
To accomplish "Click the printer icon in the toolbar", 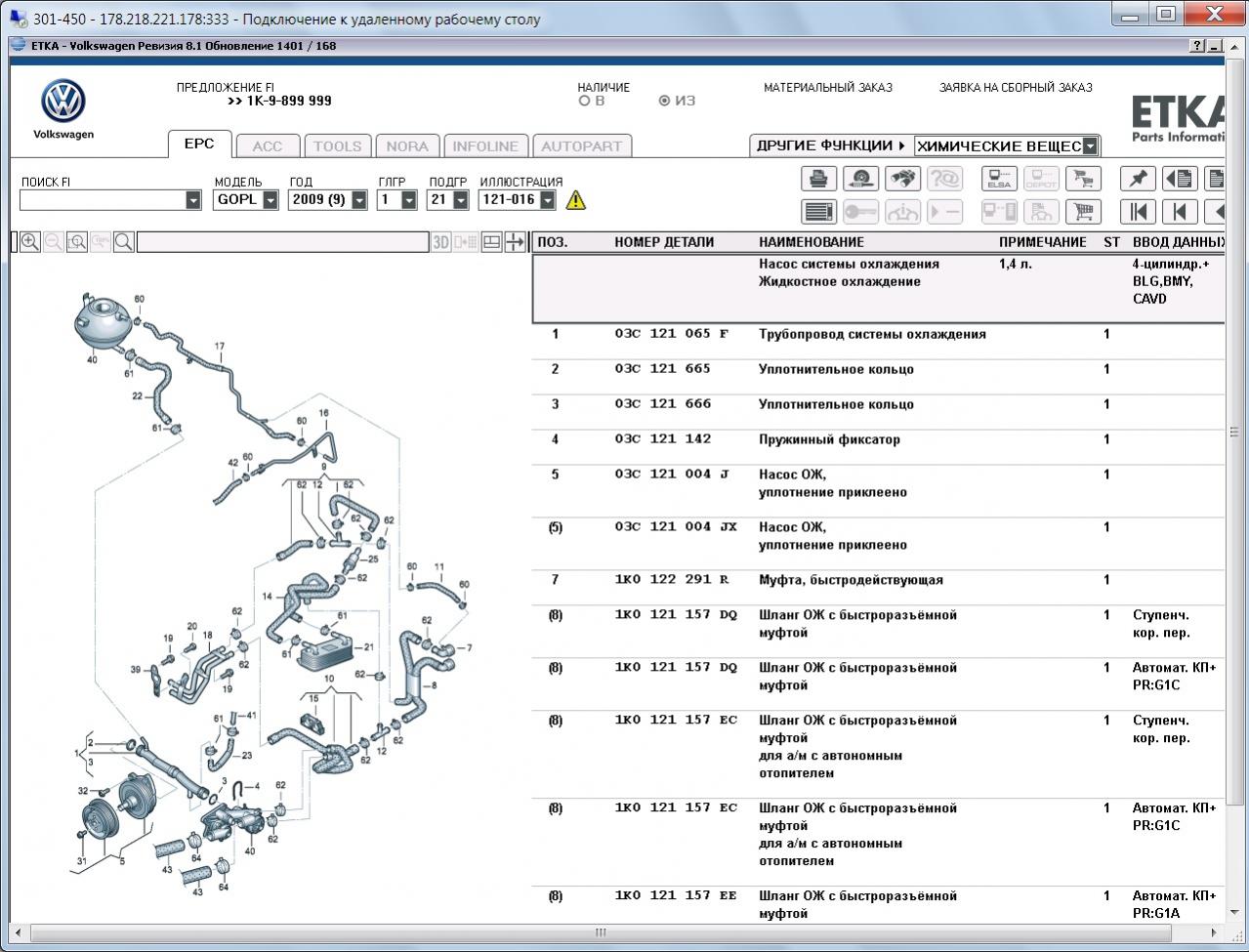I will [x=819, y=179].
